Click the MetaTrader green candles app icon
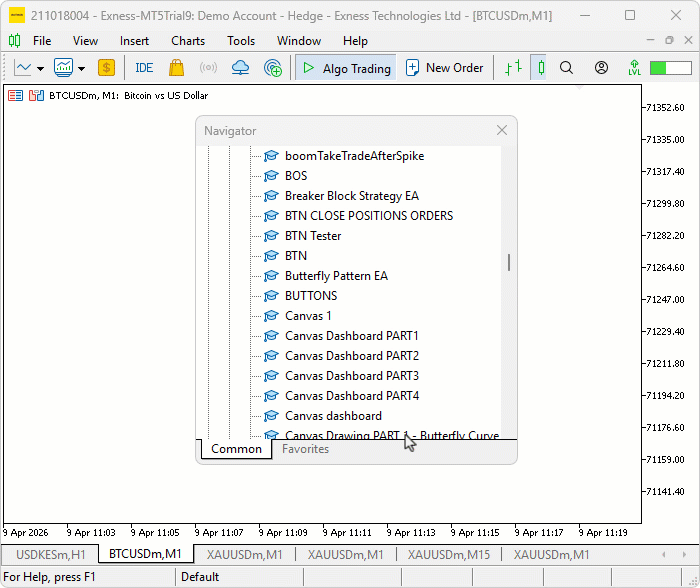700x588 pixels. pyautogui.click(x=14, y=41)
